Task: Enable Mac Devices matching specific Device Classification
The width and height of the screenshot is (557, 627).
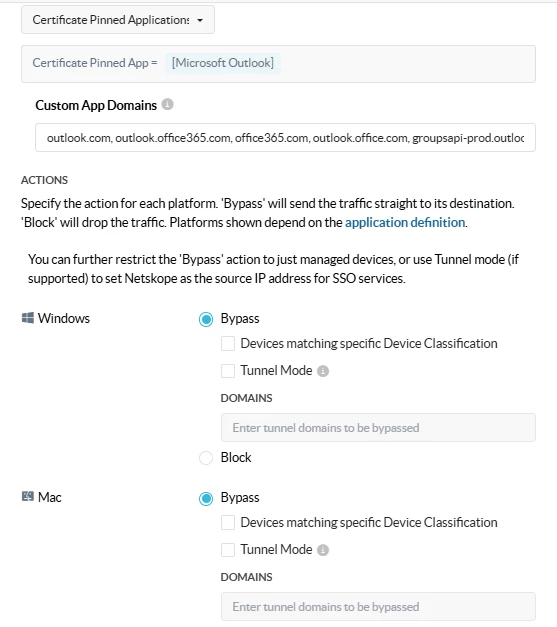Action: pyautogui.click(x=228, y=523)
